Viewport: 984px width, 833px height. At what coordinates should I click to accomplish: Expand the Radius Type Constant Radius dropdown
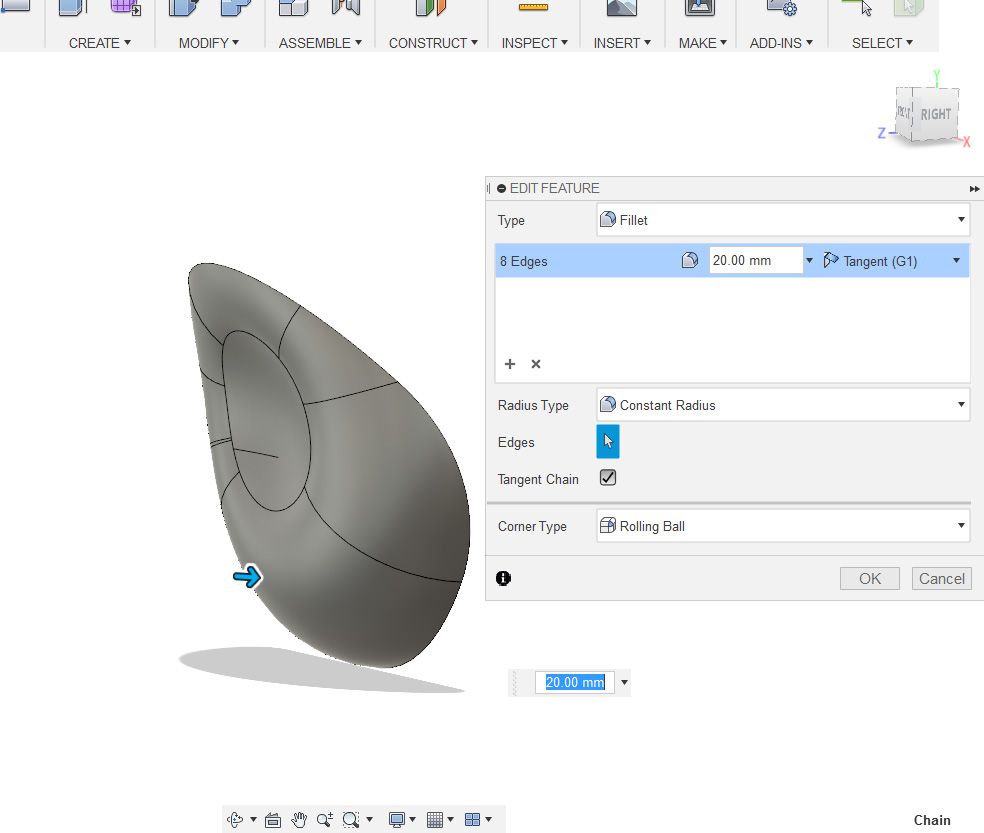pyautogui.click(x=783, y=405)
